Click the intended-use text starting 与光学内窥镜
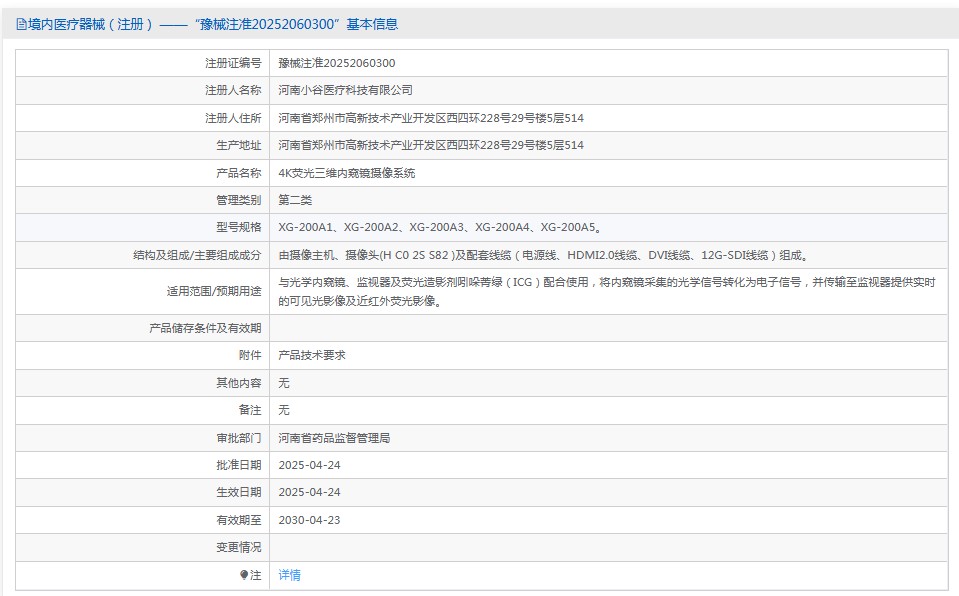This screenshot has width=959, height=596. tap(607, 291)
